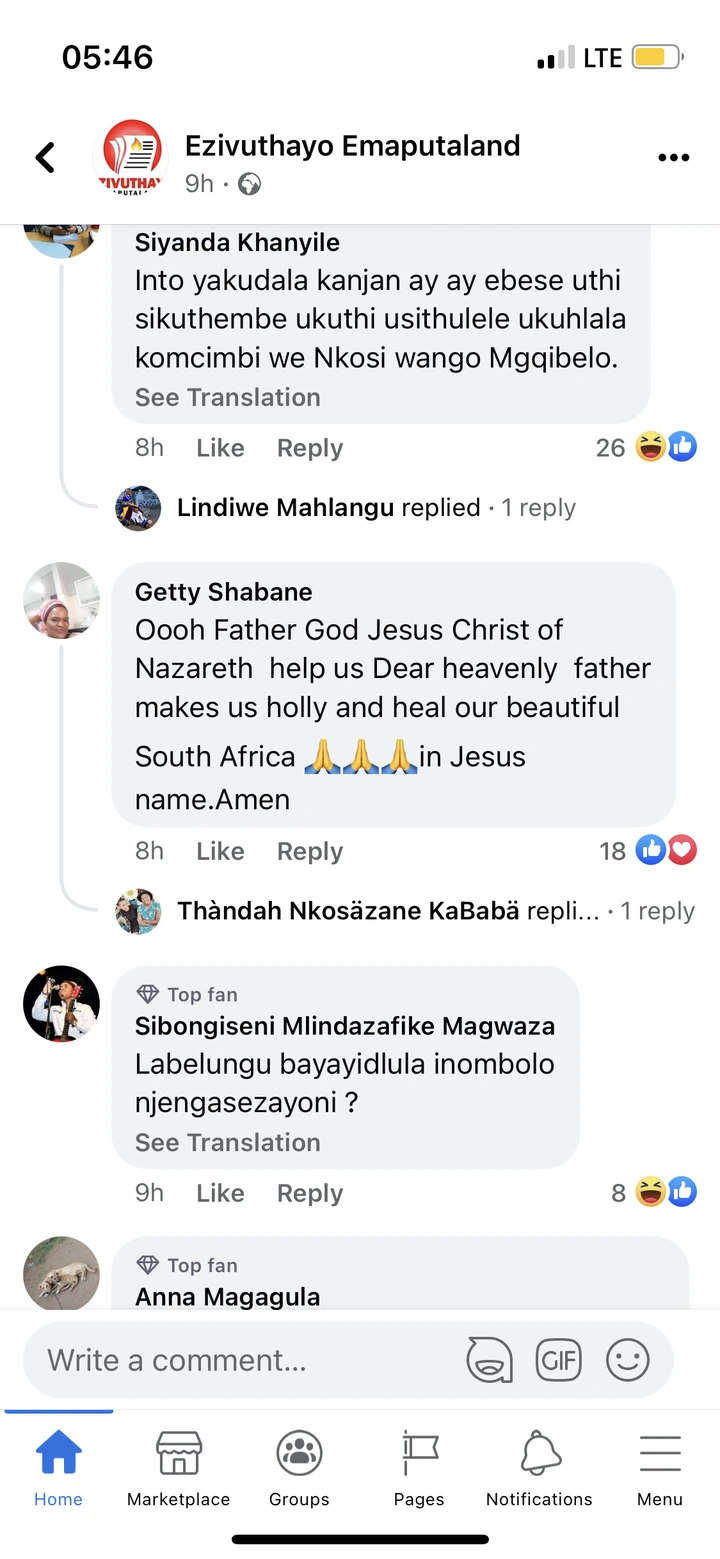
Task: Switch to the Marketplace tab
Action: click(x=178, y=1468)
